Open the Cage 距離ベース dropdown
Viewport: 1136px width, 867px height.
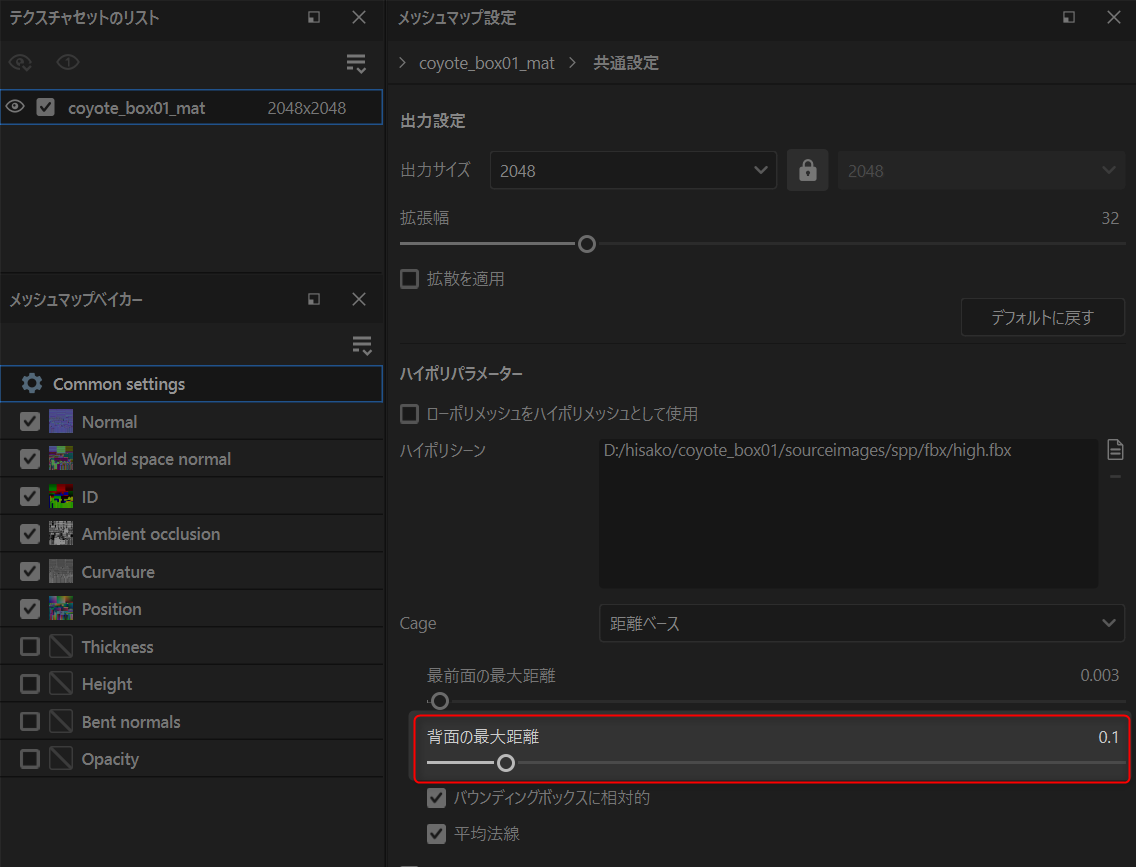(x=861, y=623)
